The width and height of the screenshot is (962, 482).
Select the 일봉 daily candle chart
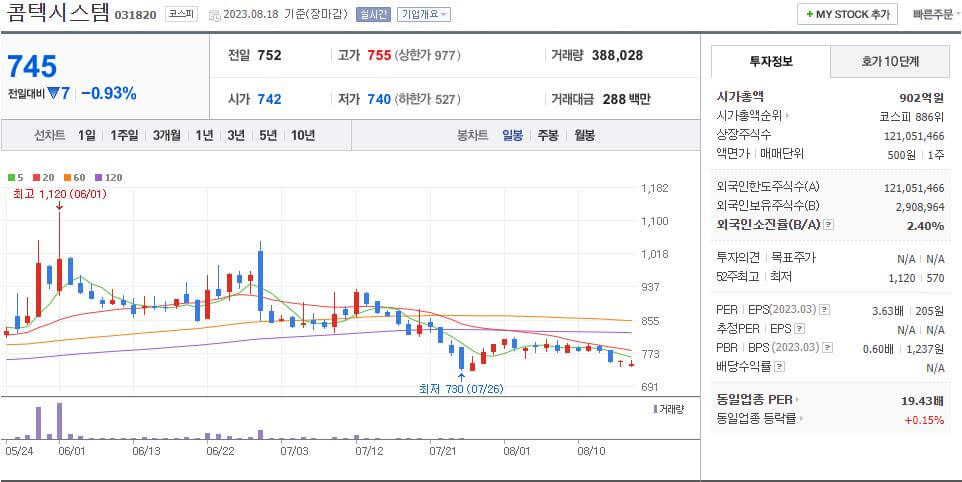(x=512, y=136)
